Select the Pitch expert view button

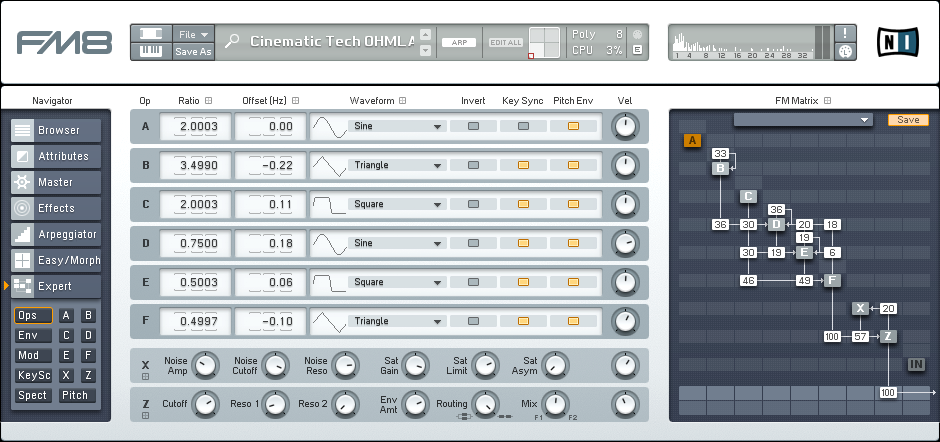77,395
